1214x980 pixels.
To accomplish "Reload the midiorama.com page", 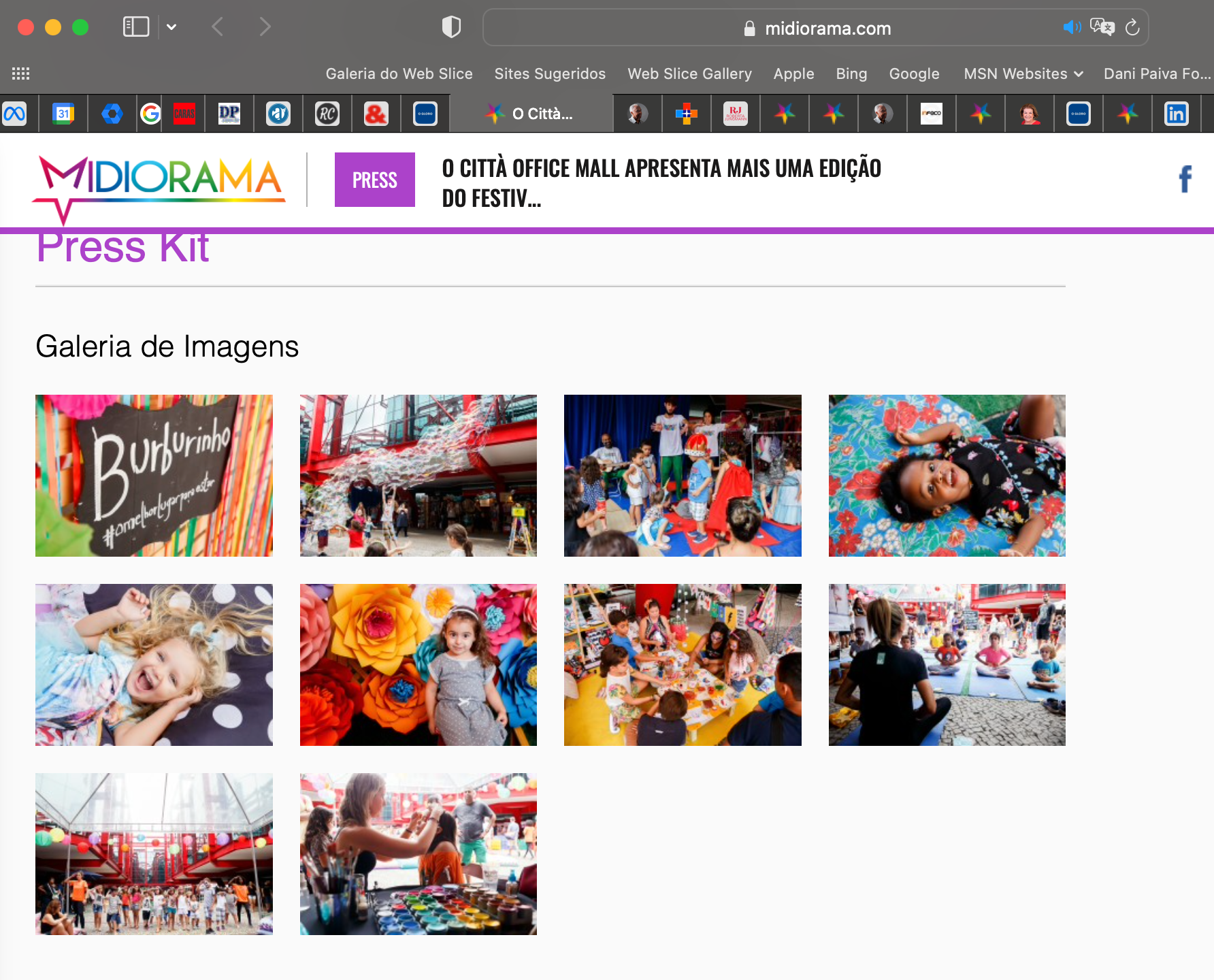I will click(1132, 27).
